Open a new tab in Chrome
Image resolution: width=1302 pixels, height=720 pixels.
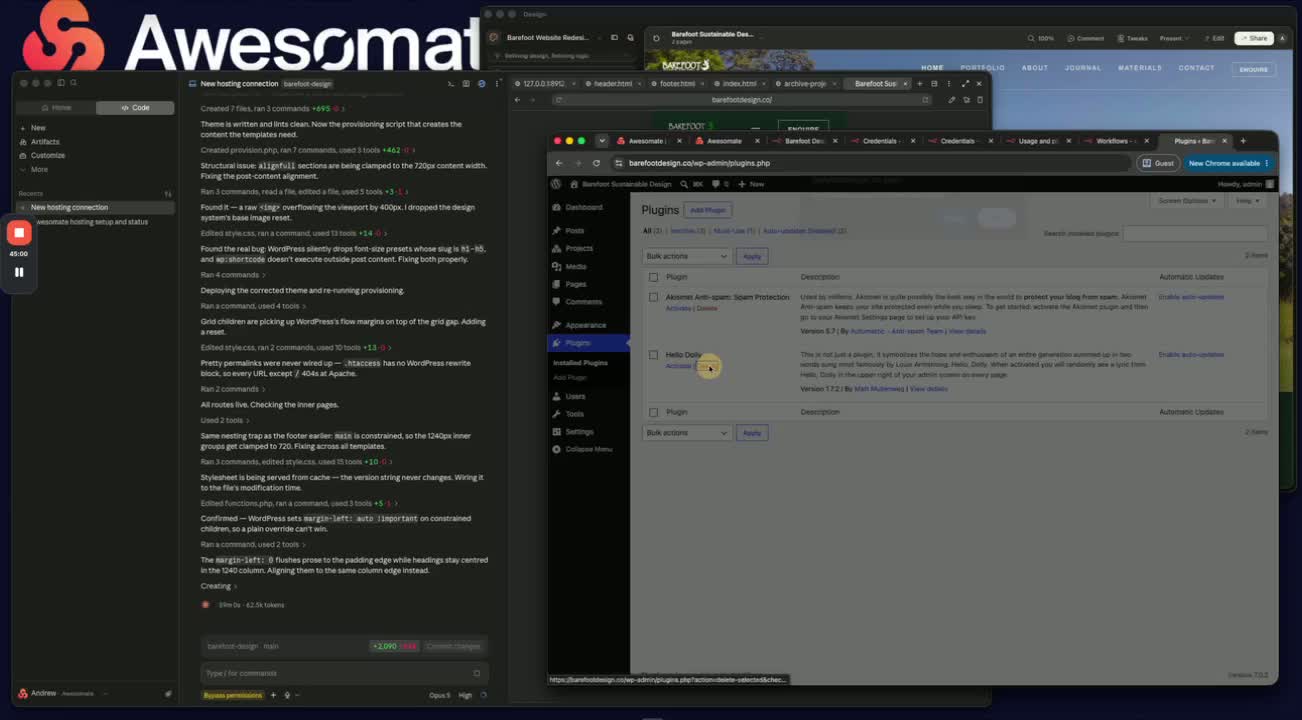coord(1243,141)
